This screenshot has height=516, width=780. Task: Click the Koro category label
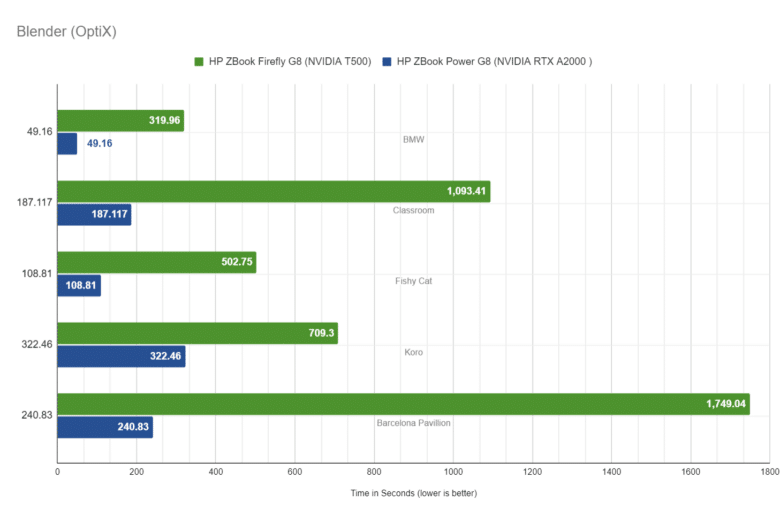pos(413,352)
